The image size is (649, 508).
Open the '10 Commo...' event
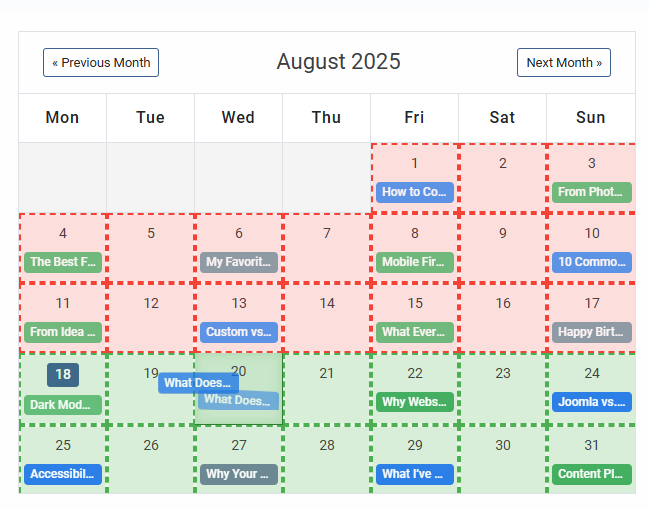tap(591, 262)
